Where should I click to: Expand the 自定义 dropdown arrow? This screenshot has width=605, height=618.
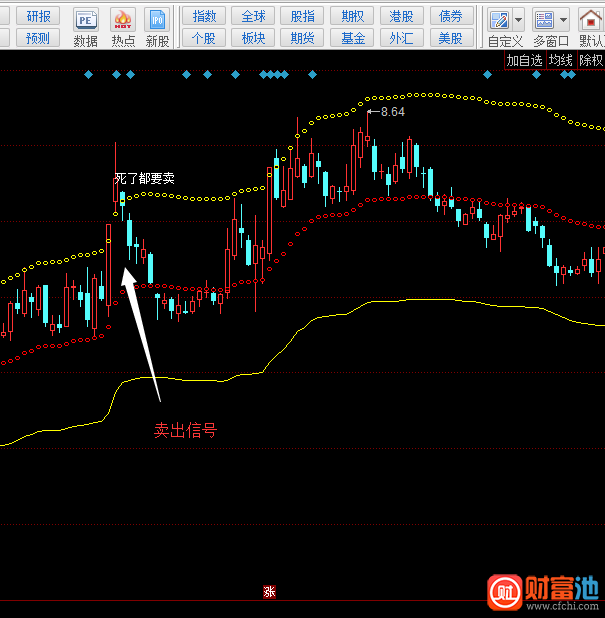(518, 20)
